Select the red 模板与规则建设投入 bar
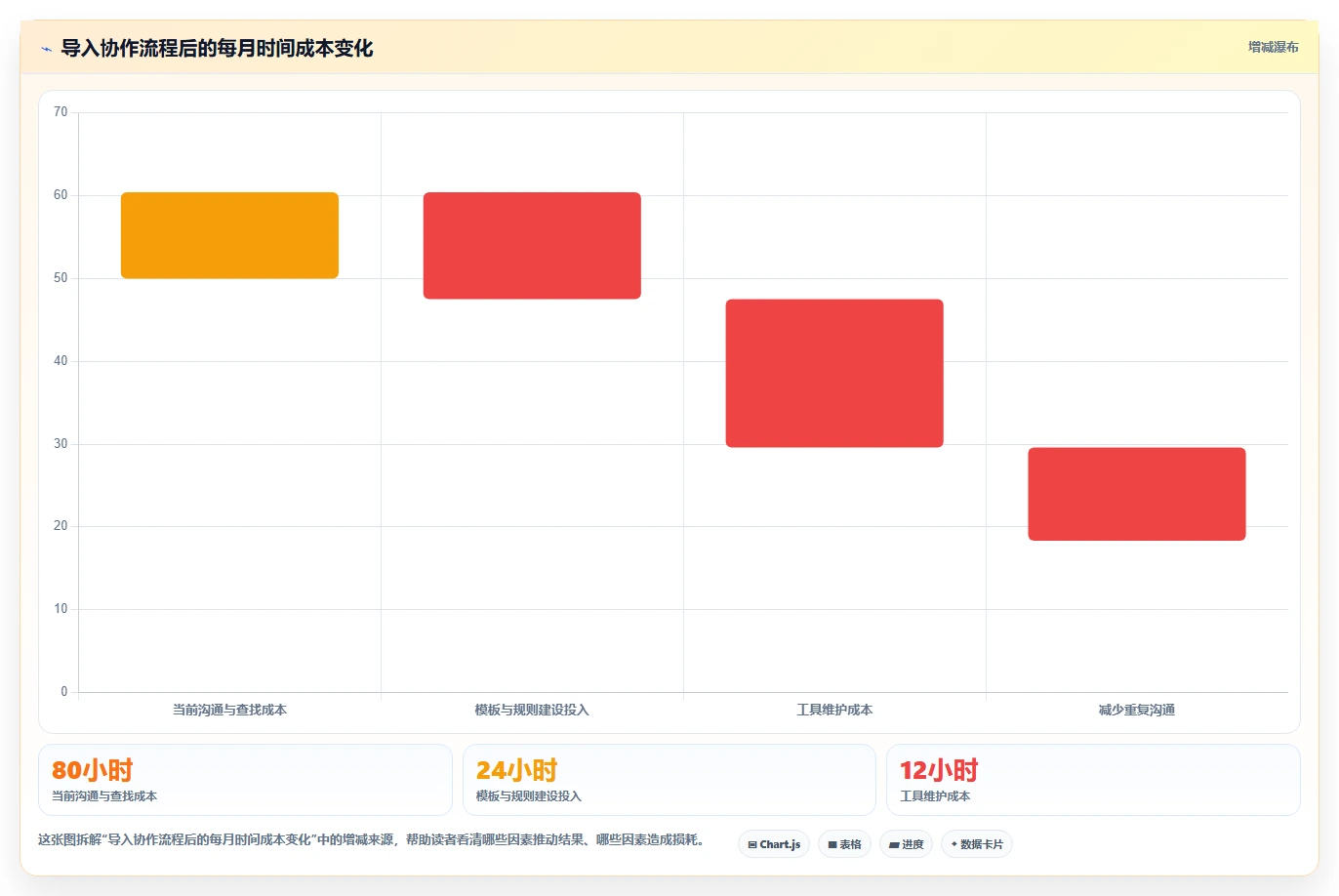This screenshot has width=1339, height=896. click(x=532, y=246)
